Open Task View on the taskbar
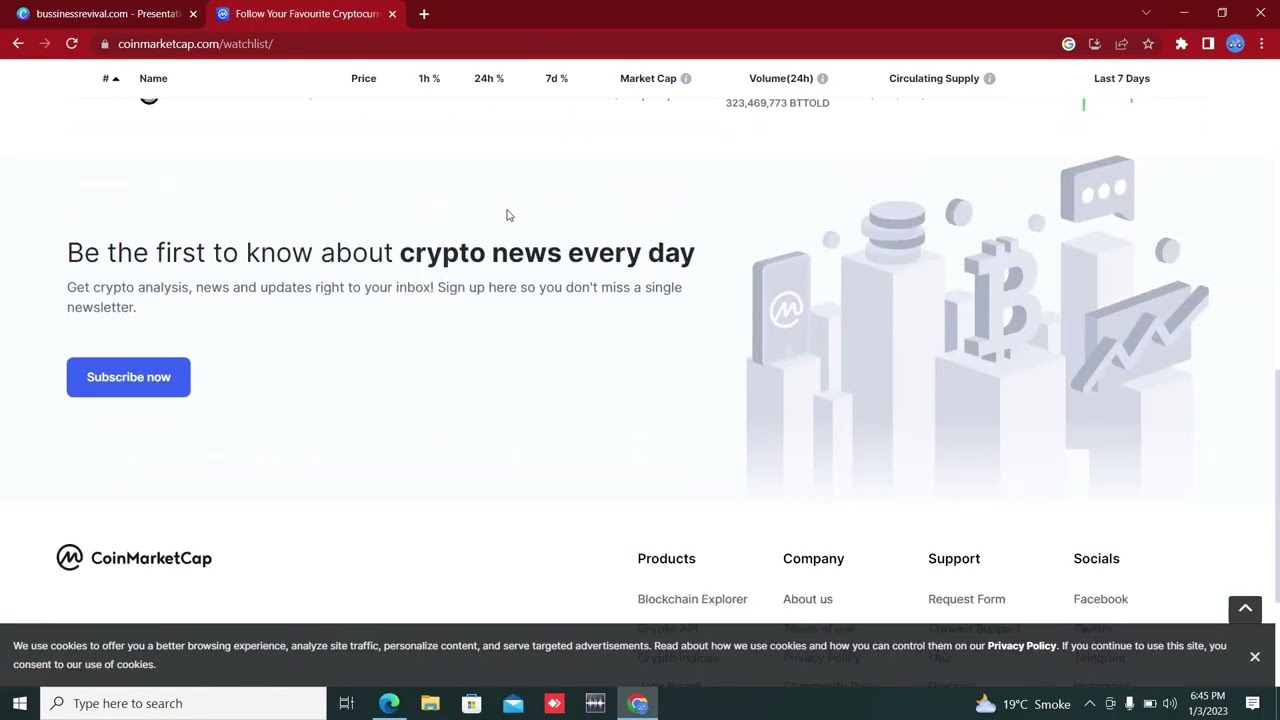The image size is (1280, 720). click(346, 703)
